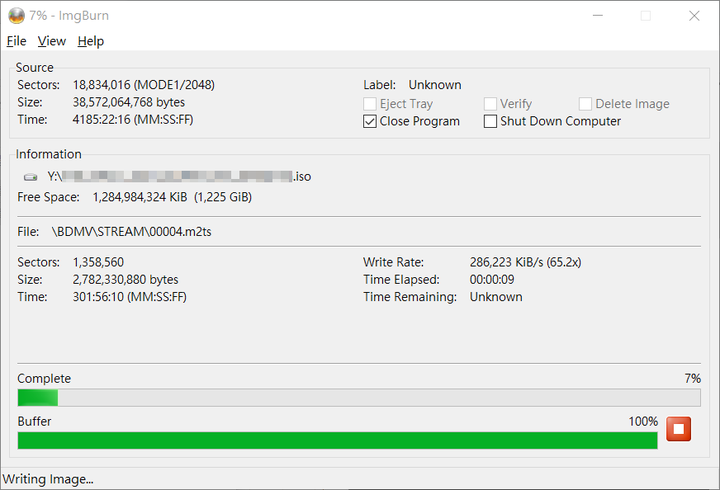720x490 pixels.
Task: Enable the Shut Down Computer checkbox
Action: (x=490, y=121)
